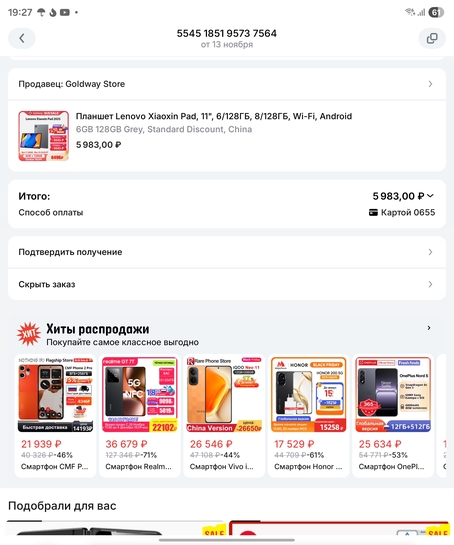Select Скрыть заказ option

(x=227, y=284)
